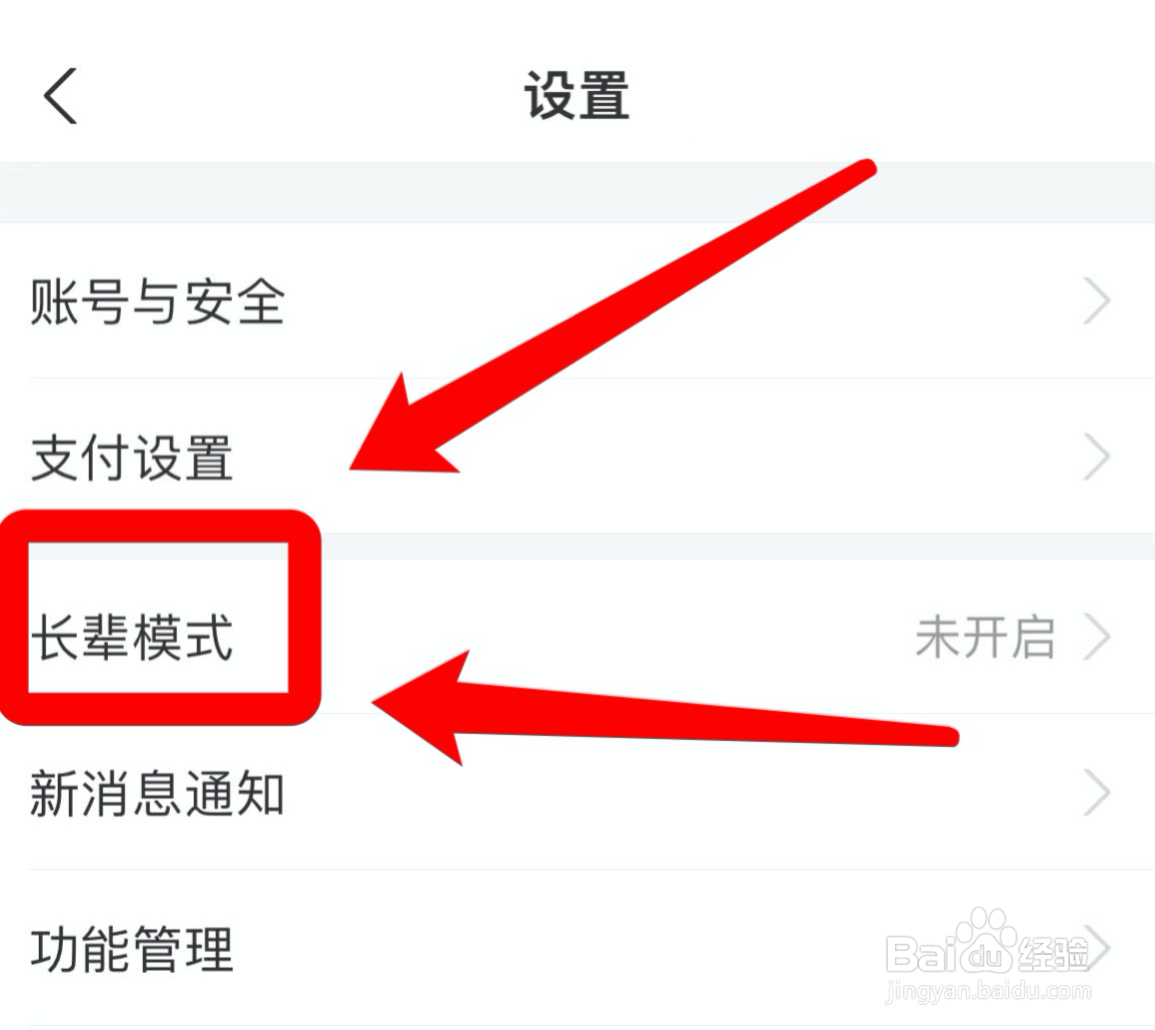
Task: Open 功能管理 entry
Action: [x=578, y=948]
